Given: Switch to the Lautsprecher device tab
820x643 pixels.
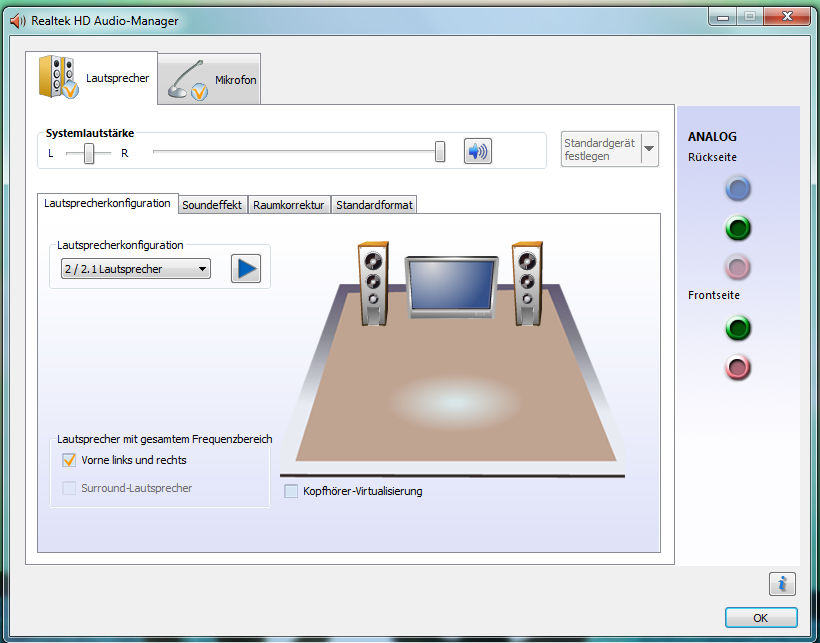Looking at the screenshot, I should click(92, 78).
